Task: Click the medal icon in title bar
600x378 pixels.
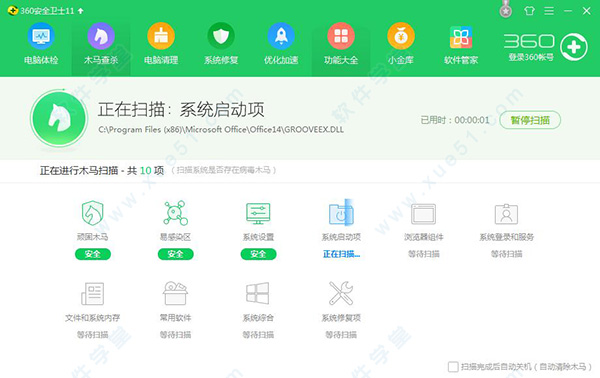Action: (x=506, y=10)
